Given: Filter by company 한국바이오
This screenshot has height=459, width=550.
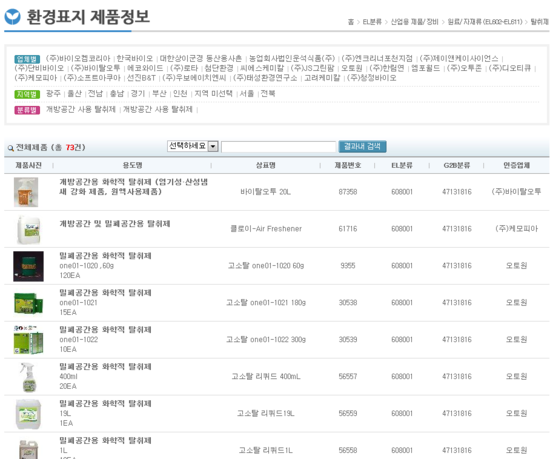Looking at the screenshot, I should pyautogui.click(x=135, y=58).
